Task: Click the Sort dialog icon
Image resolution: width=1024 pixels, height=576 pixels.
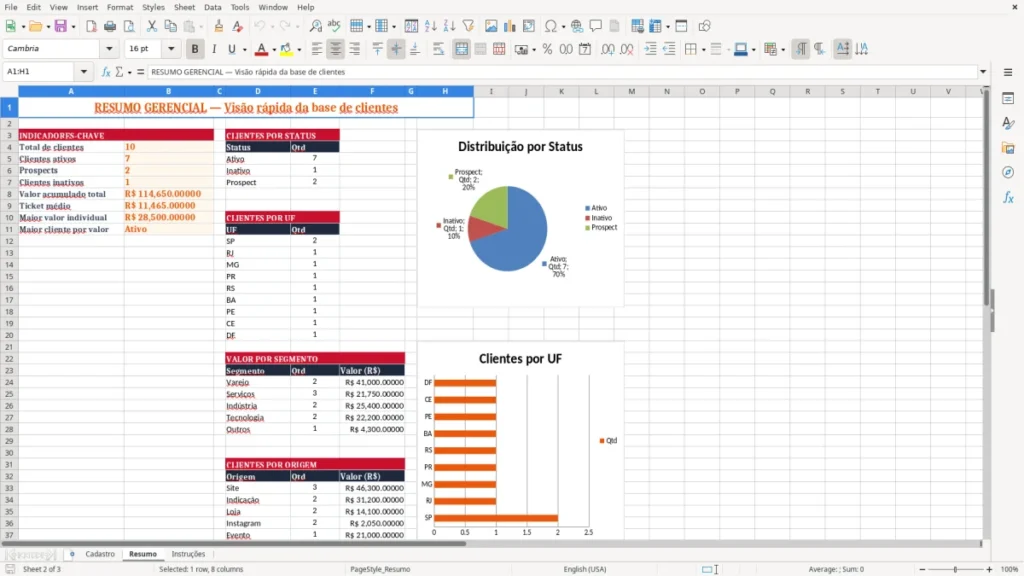Action: [411, 26]
